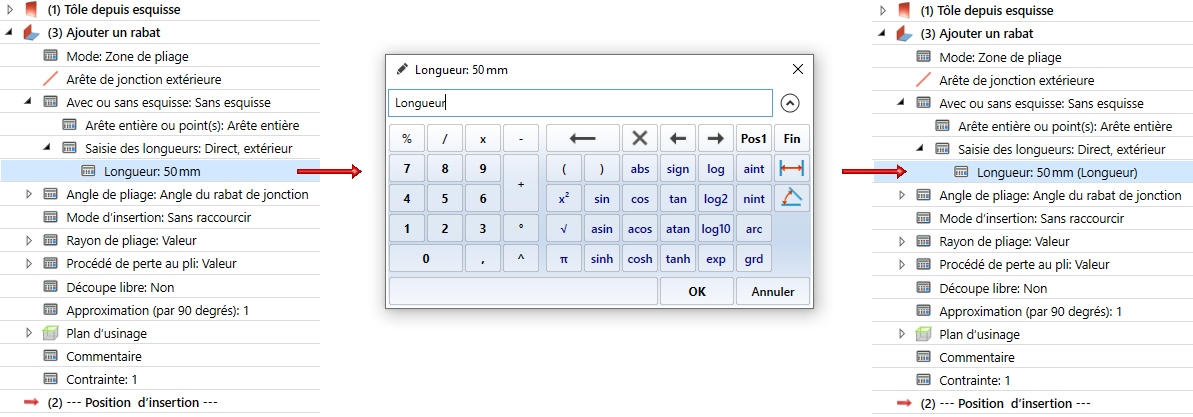The image size is (1193, 417).
Task: Collapse Saisie des longueurs in left tree
Action: coord(47,148)
